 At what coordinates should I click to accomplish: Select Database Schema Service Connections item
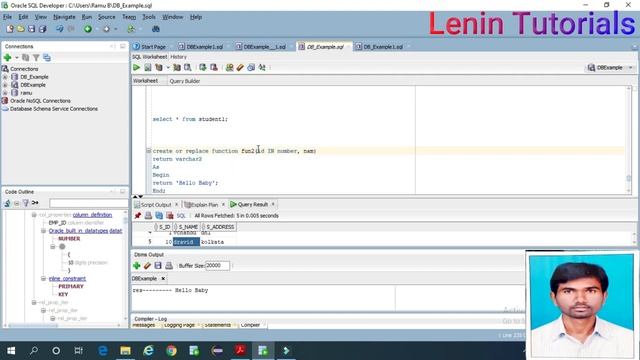pyautogui.click(x=54, y=109)
